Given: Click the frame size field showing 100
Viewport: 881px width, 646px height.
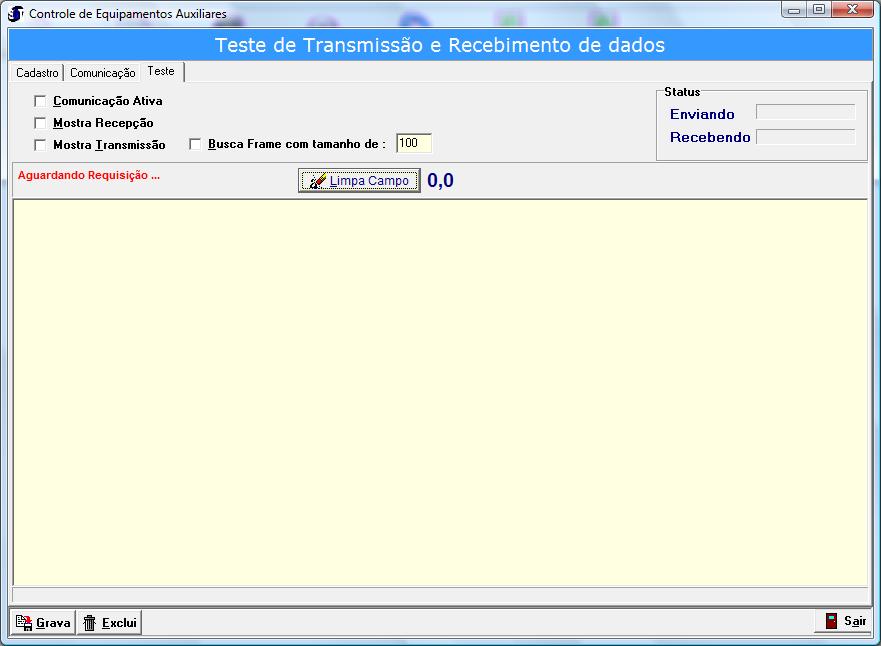Looking at the screenshot, I should pos(413,144).
